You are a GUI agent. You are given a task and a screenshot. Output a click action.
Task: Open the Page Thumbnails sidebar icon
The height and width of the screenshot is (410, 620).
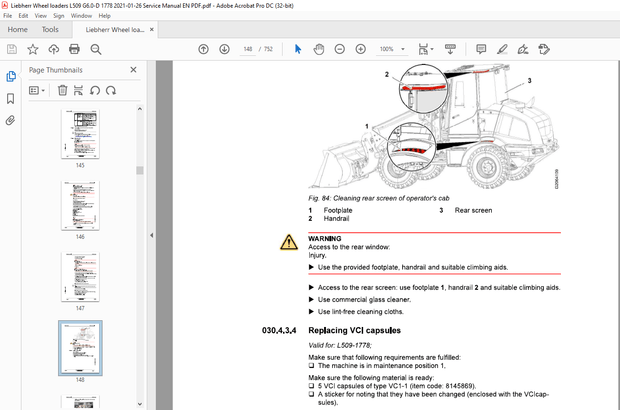click(11, 76)
